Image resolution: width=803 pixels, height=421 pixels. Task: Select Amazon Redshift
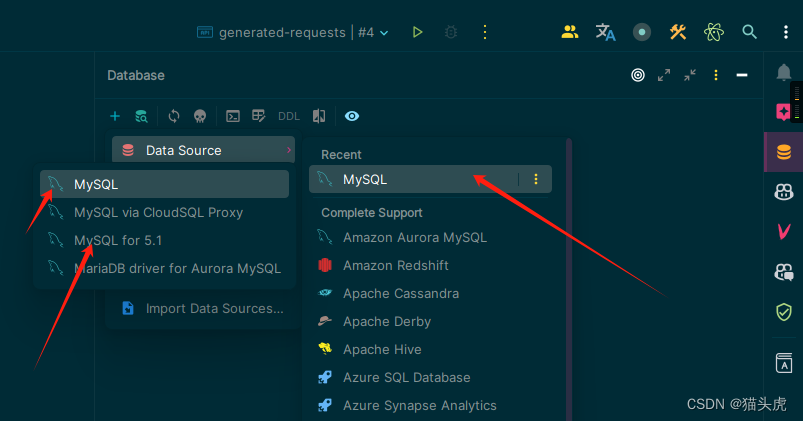coord(430,265)
